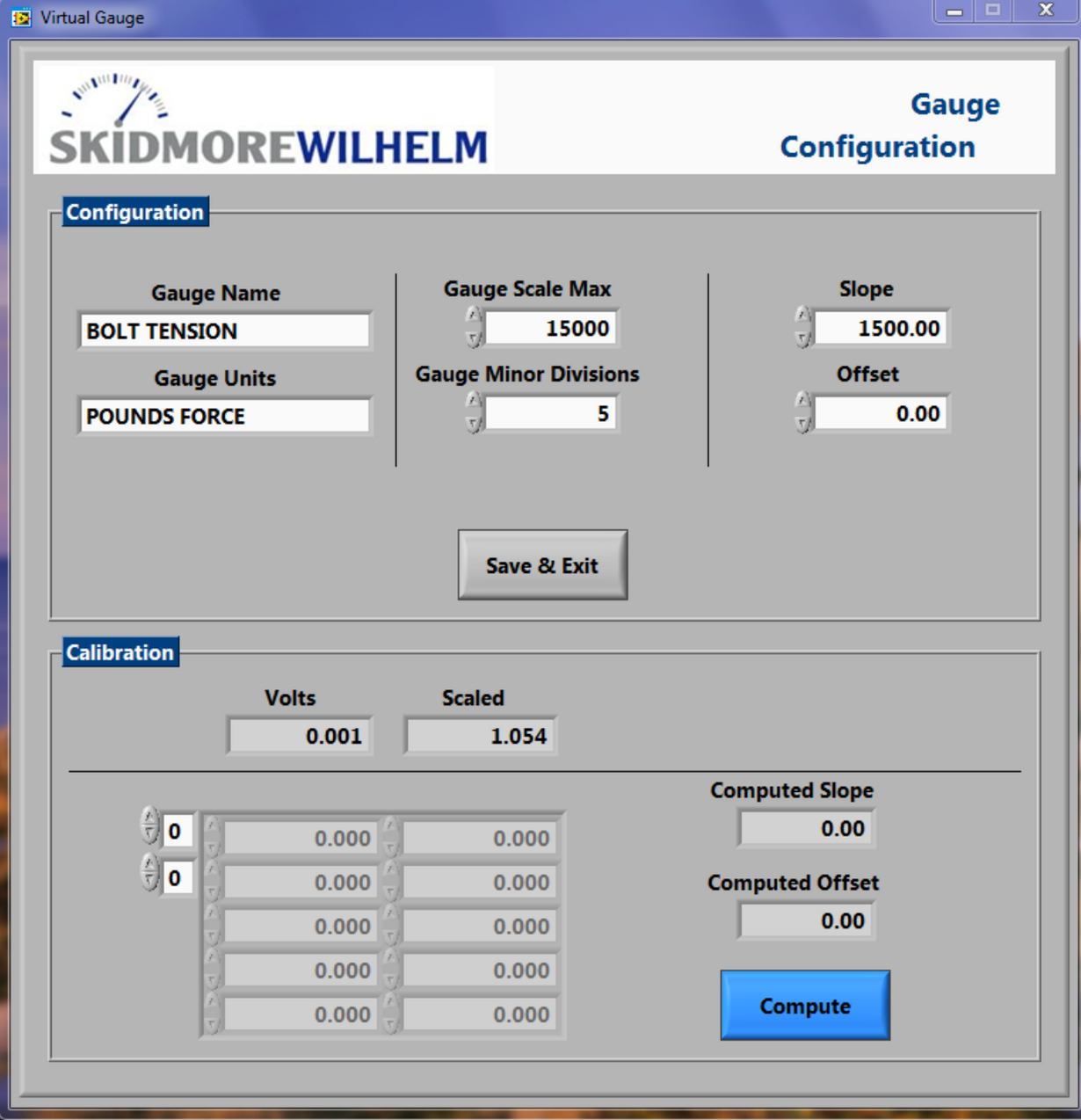1081x1120 pixels.
Task: Increment the Gauge Scale Max value
Action: click(473, 318)
